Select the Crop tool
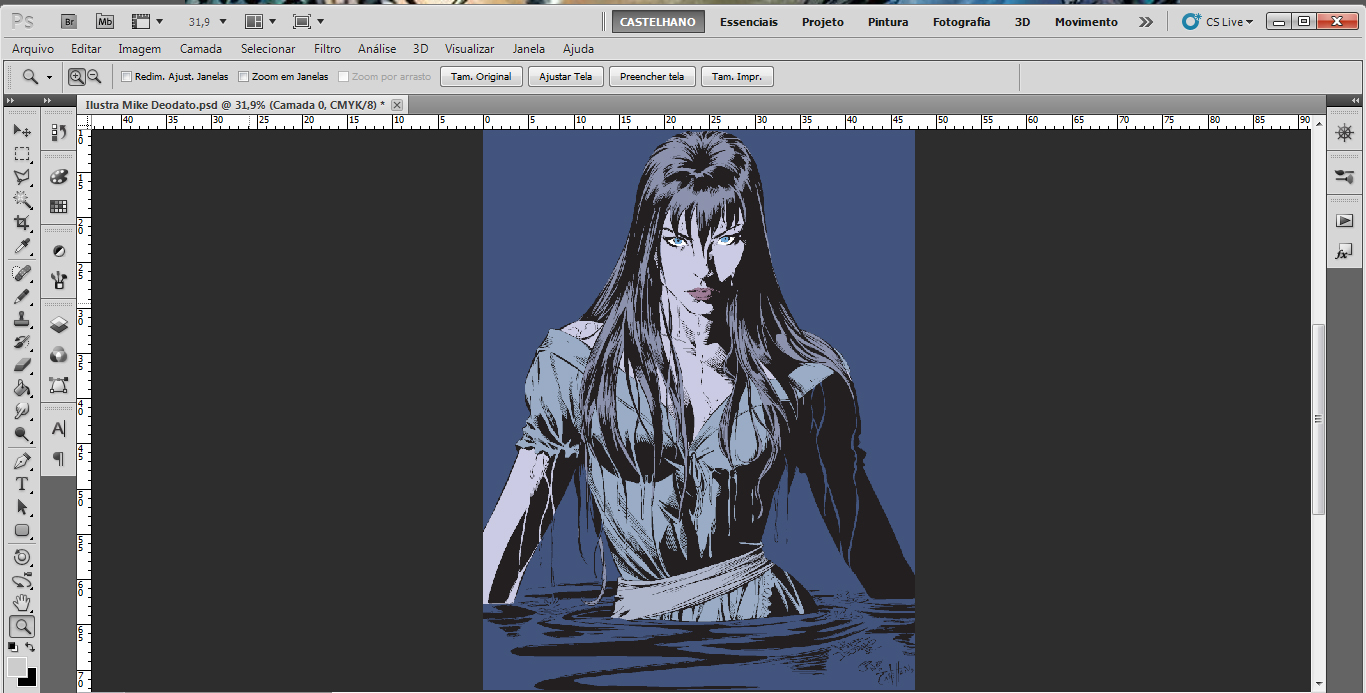This screenshot has height=693, width=1366. 21,223
